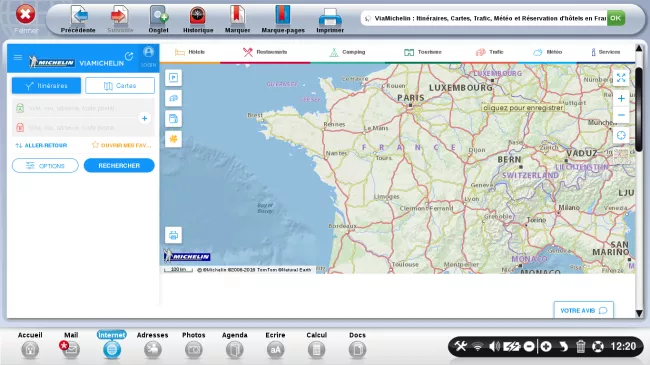Select the Restaurants tab
650x365 pixels.
click(265, 52)
